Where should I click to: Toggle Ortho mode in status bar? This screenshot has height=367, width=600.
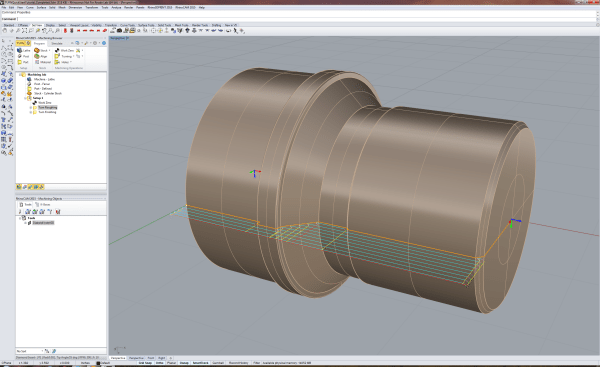point(160,363)
